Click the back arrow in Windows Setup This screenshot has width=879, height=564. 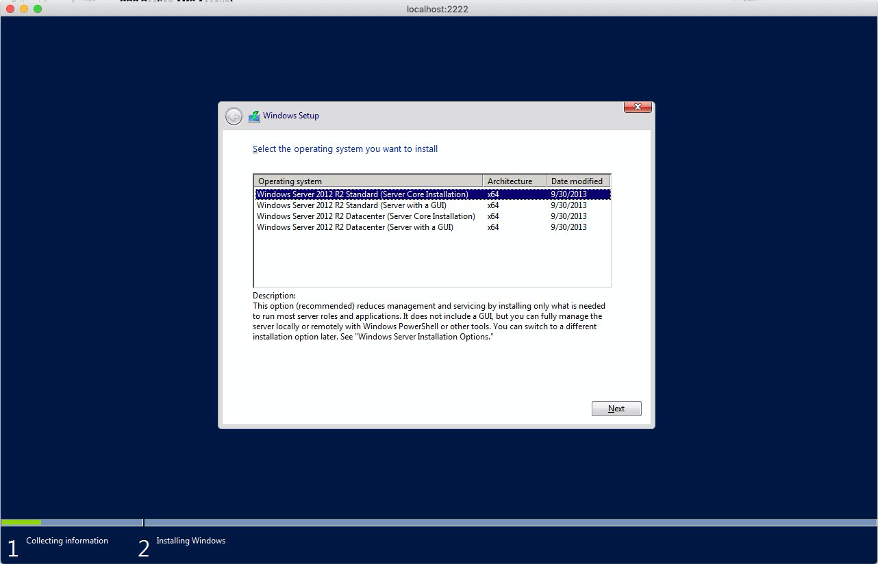(x=234, y=116)
